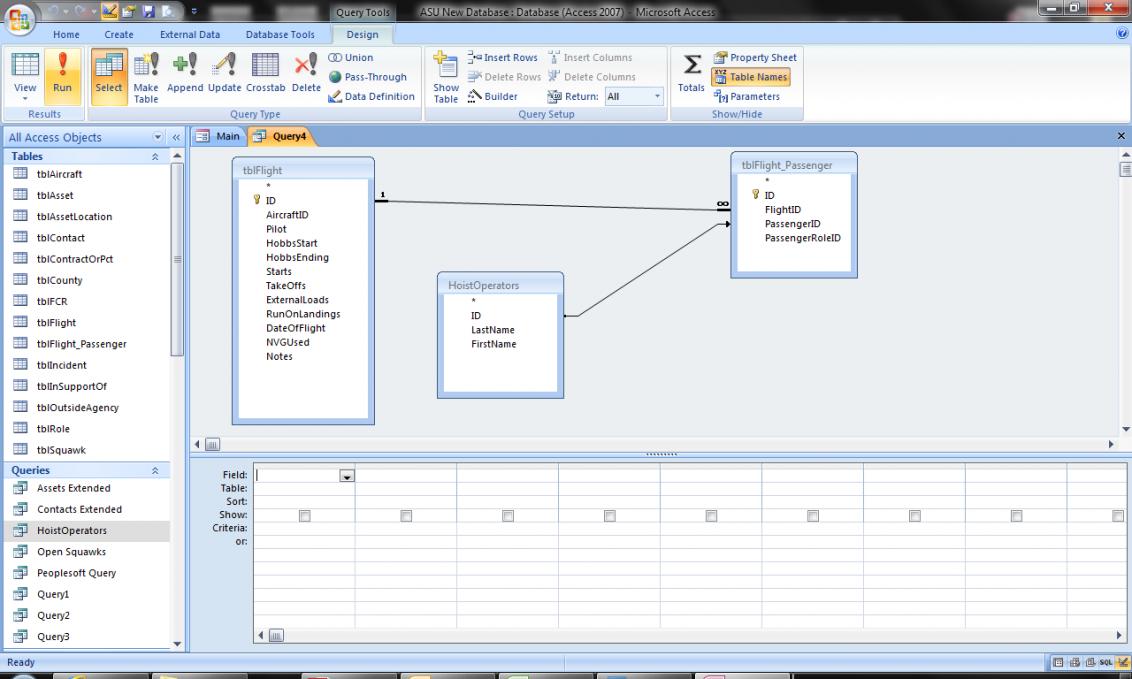The image size is (1132, 679).
Task: Click navigation pane scroll-down arrow
Action: tap(178, 644)
